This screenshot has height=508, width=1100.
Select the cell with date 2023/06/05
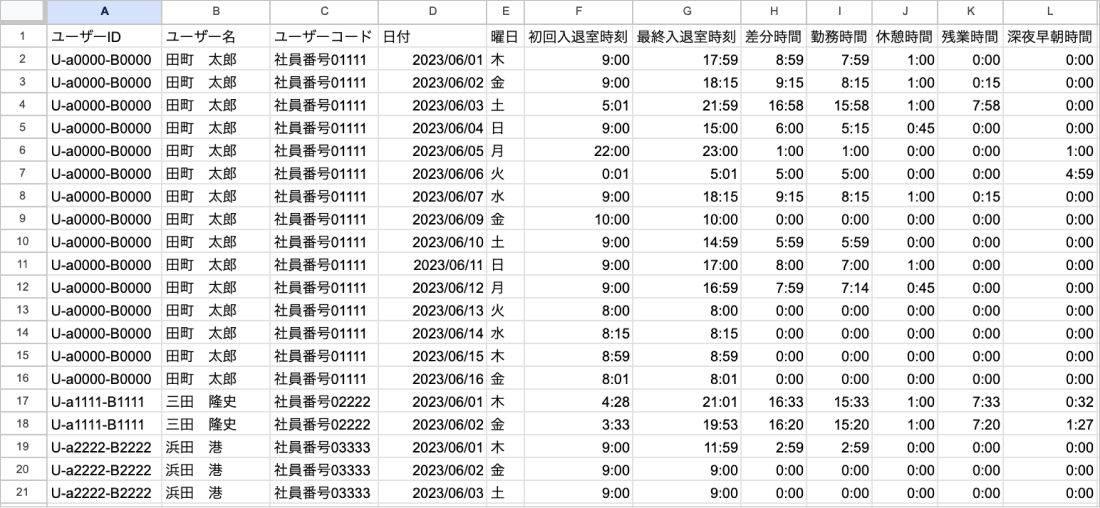[432, 150]
